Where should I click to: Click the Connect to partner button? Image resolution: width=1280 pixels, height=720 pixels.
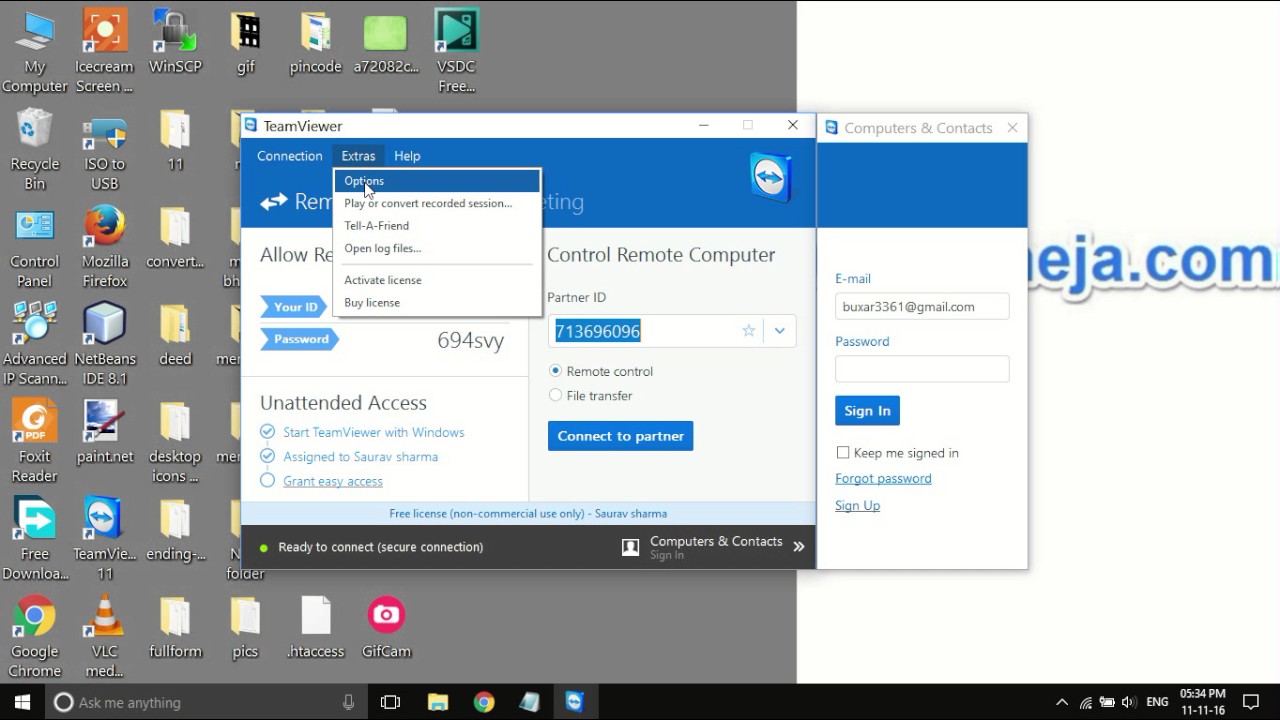tap(620, 436)
